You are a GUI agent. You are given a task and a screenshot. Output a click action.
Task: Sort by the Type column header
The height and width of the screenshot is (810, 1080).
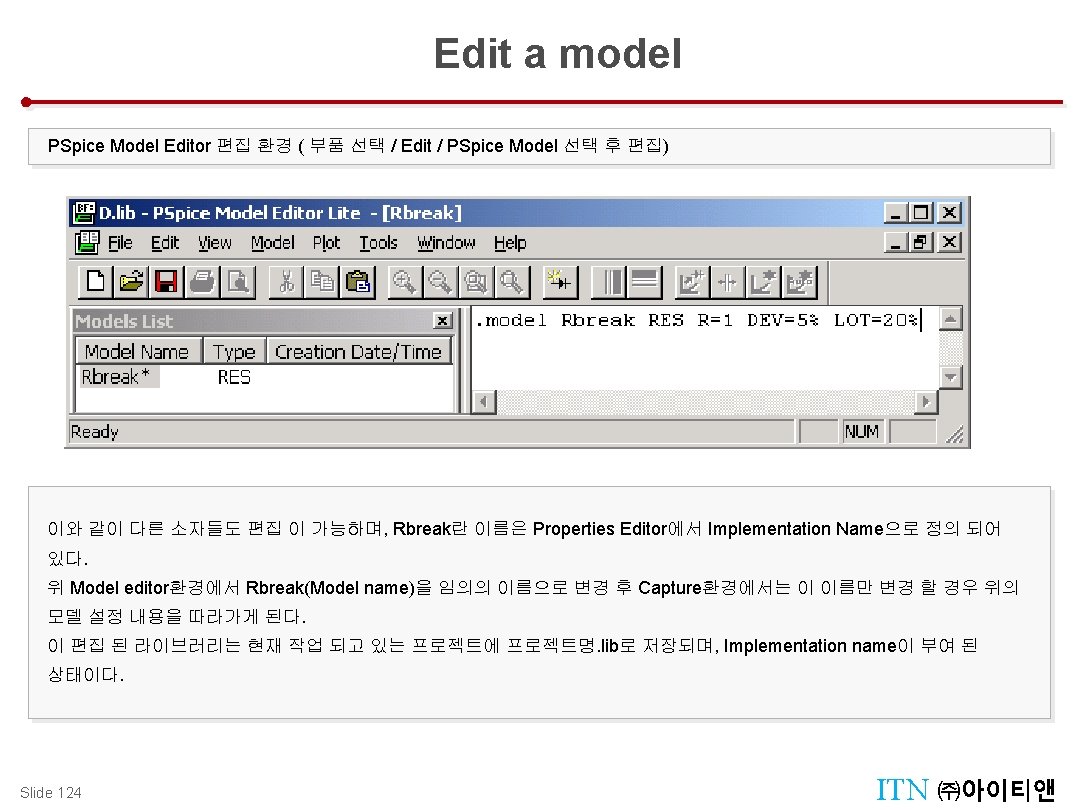tap(234, 351)
